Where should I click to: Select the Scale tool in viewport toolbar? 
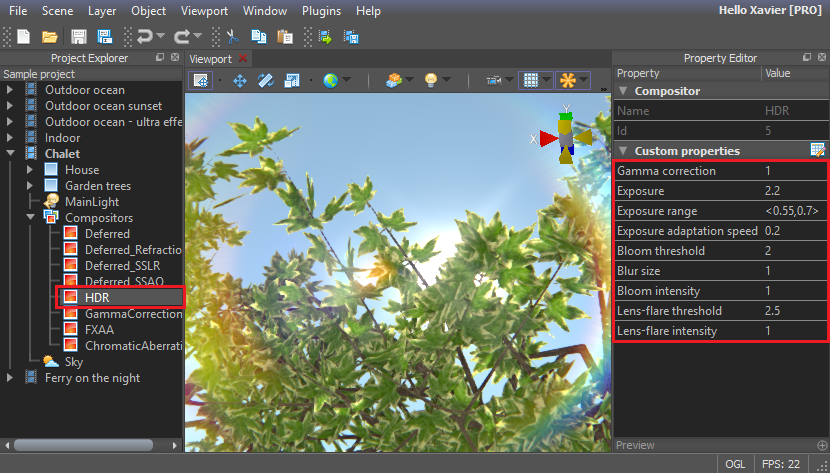[292, 80]
